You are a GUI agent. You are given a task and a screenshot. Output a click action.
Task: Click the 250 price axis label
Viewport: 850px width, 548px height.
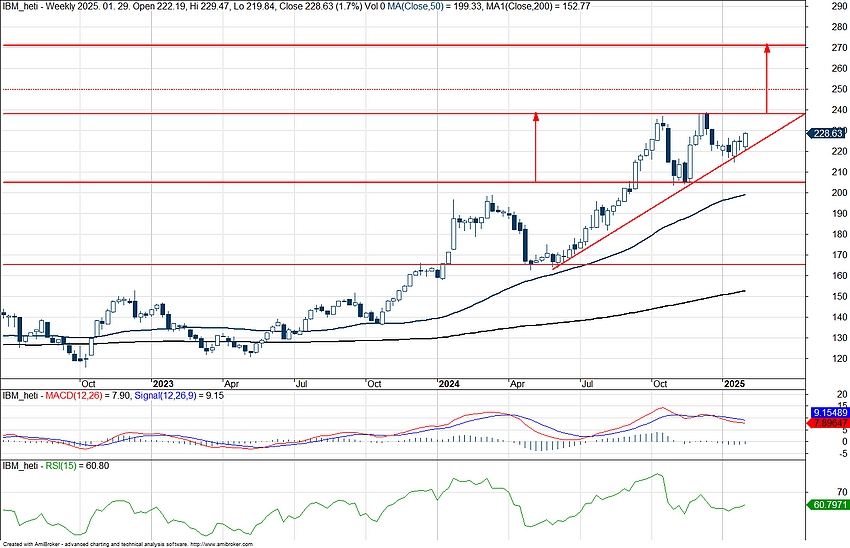point(839,89)
